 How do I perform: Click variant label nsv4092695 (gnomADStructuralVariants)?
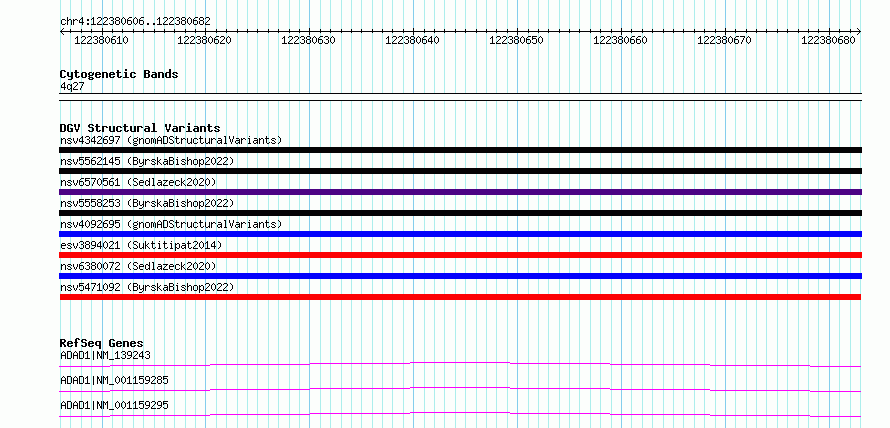[x=171, y=224]
